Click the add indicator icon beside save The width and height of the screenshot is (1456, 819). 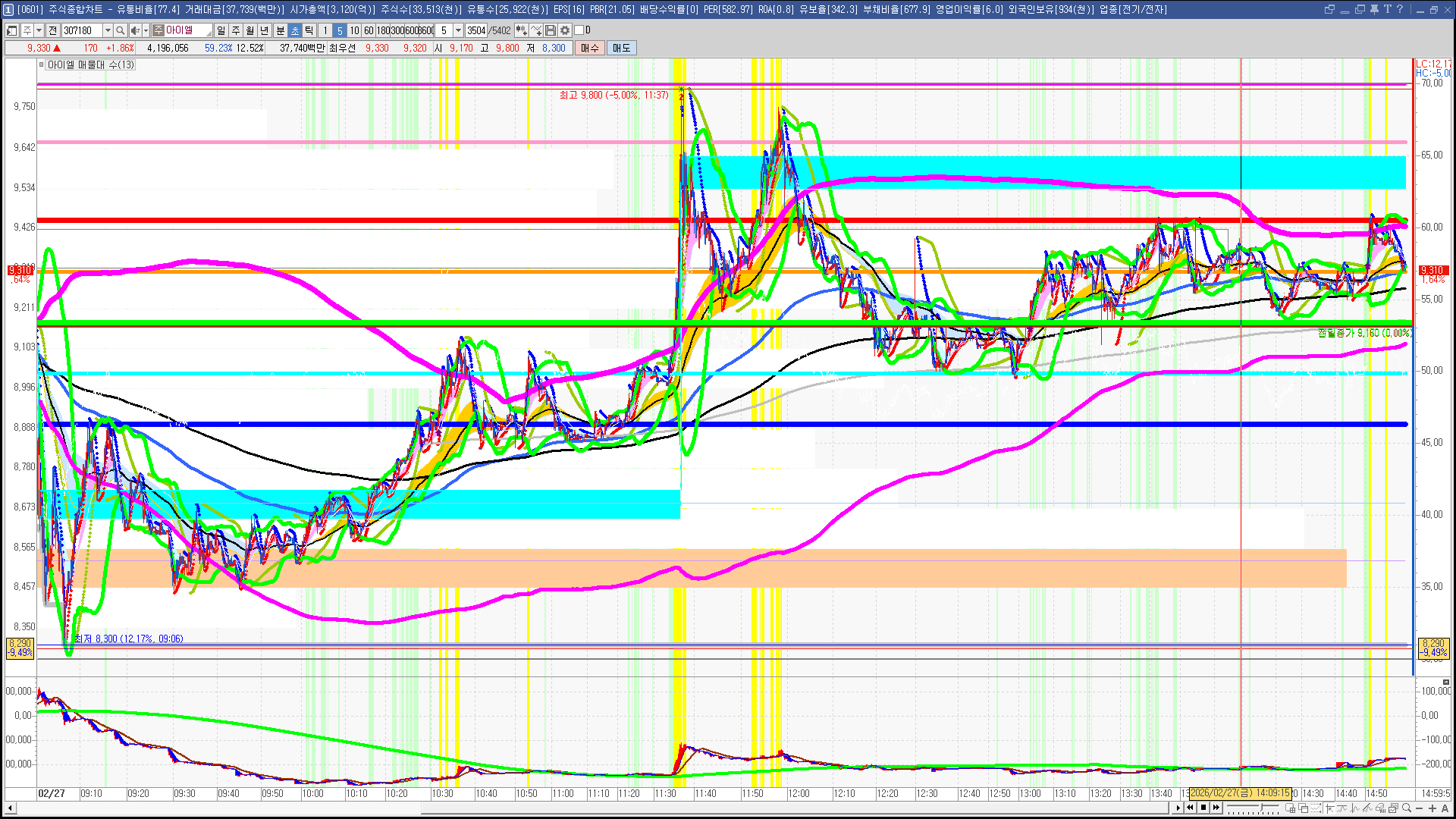click(536, 30)
